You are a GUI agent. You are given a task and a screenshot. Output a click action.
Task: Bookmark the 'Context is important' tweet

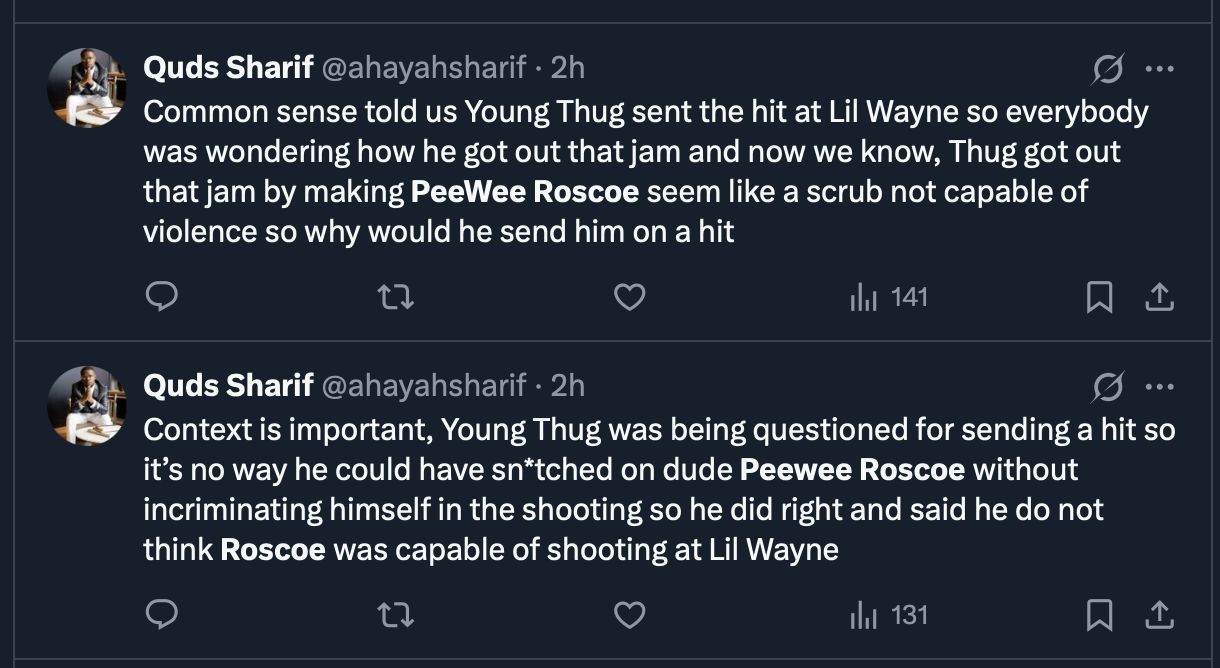click(x=1099, y=614)
